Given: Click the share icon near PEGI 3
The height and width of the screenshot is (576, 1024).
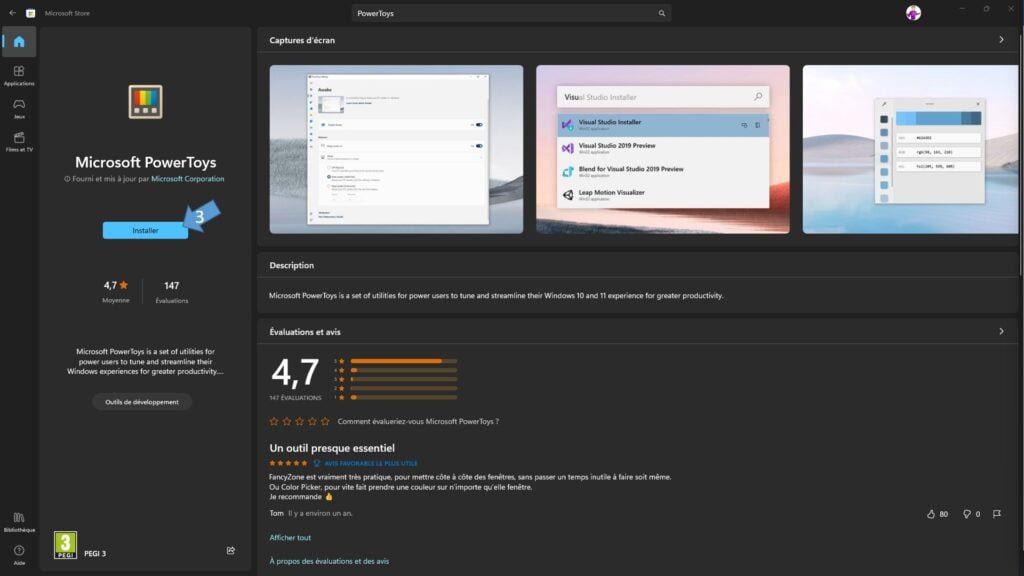Looking at the screenshot, I should [x=231, y=551].
